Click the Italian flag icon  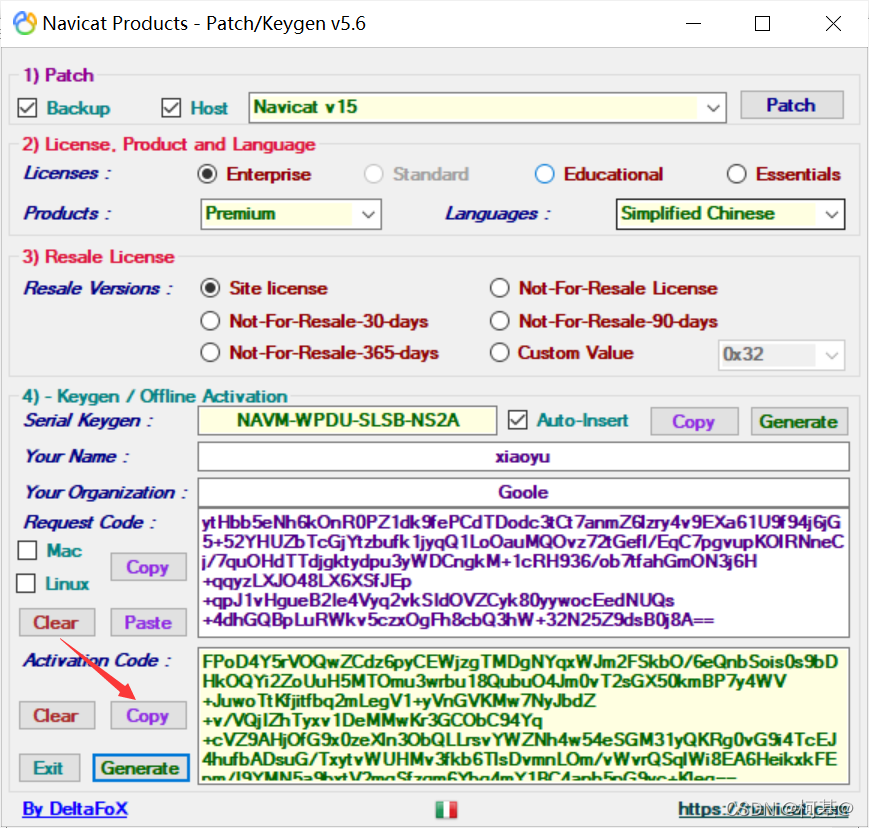coord(446,810)
